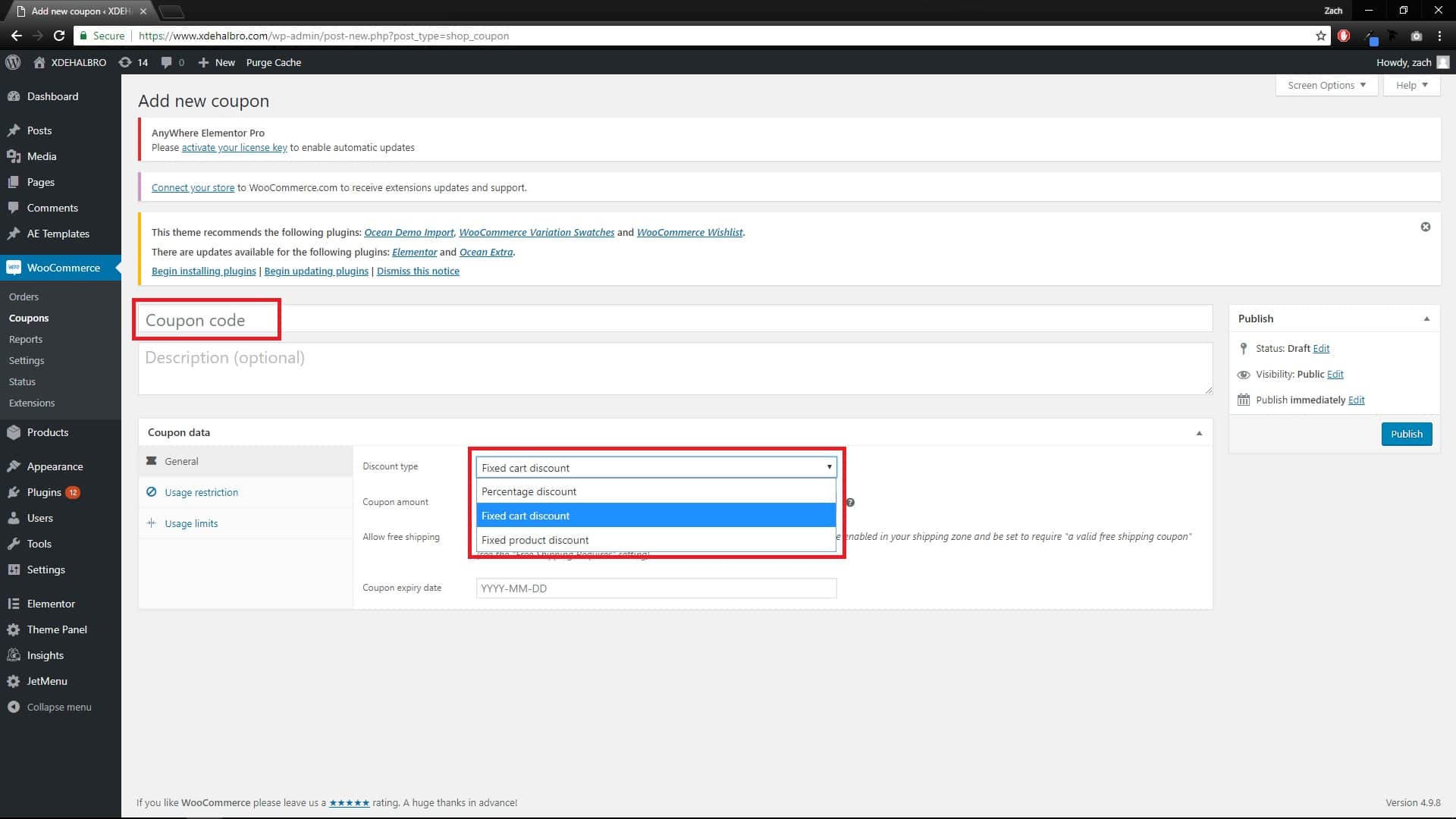
Task: Click Connect your store link
Action: pos(193,187)
